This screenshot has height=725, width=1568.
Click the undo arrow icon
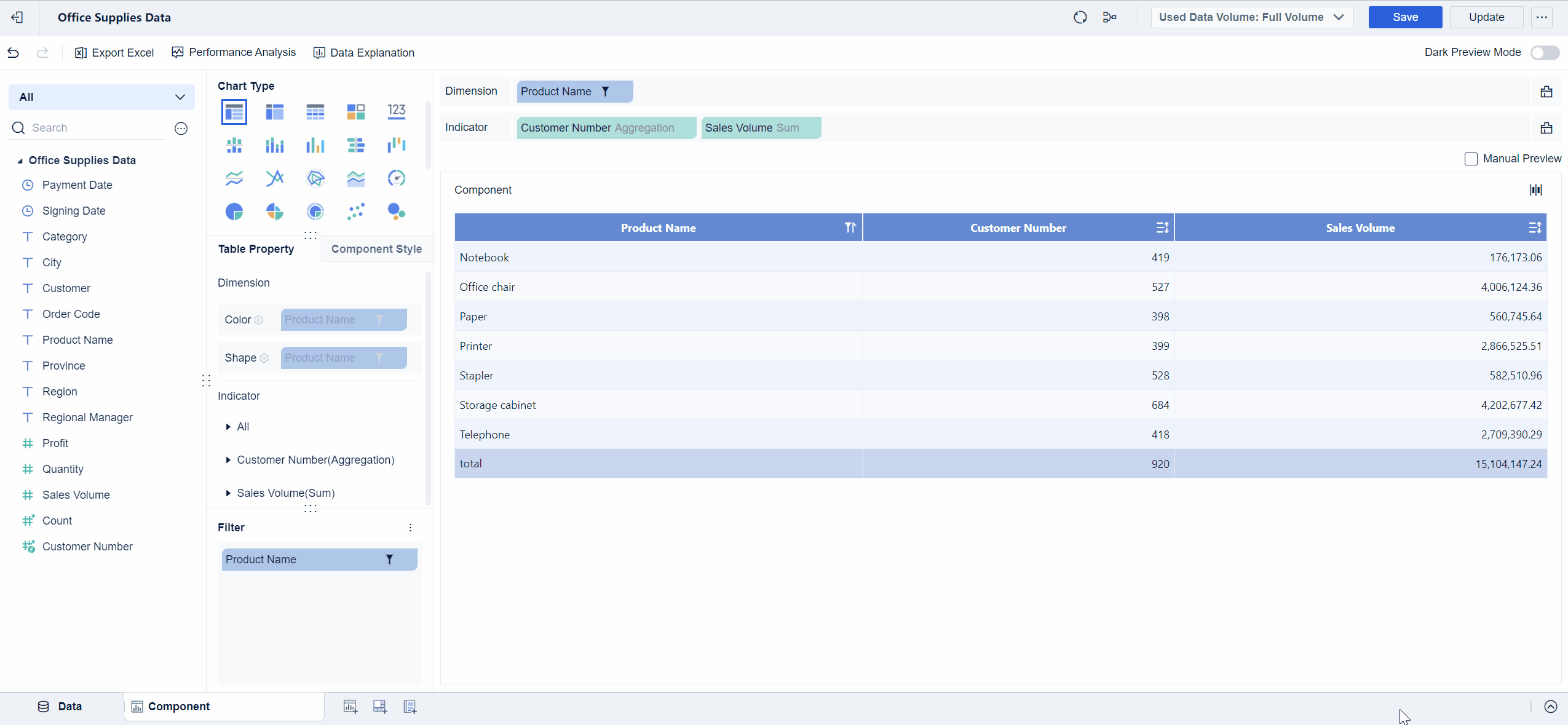(14, 53)
